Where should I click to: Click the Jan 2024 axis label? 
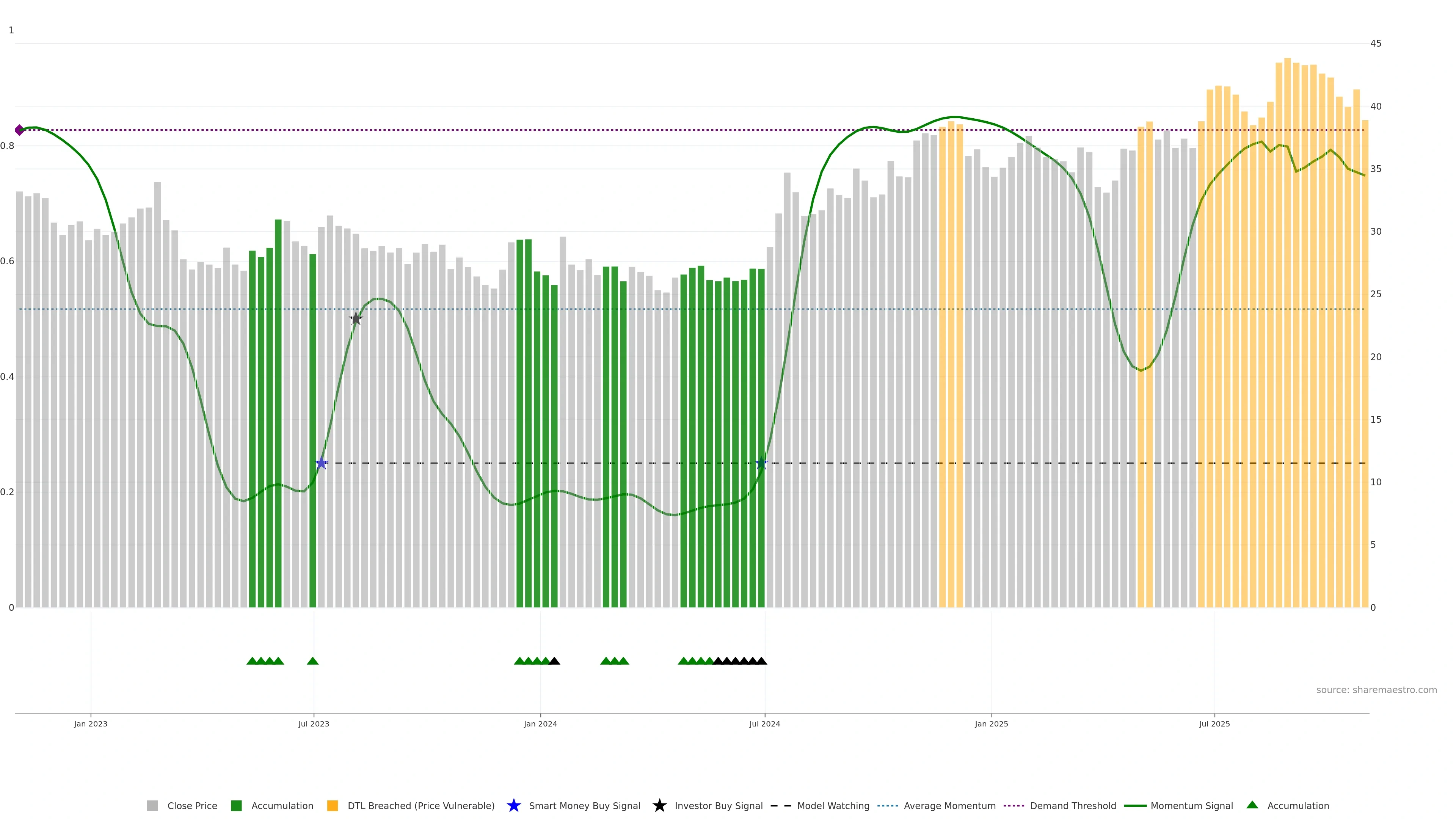(540, 723)
